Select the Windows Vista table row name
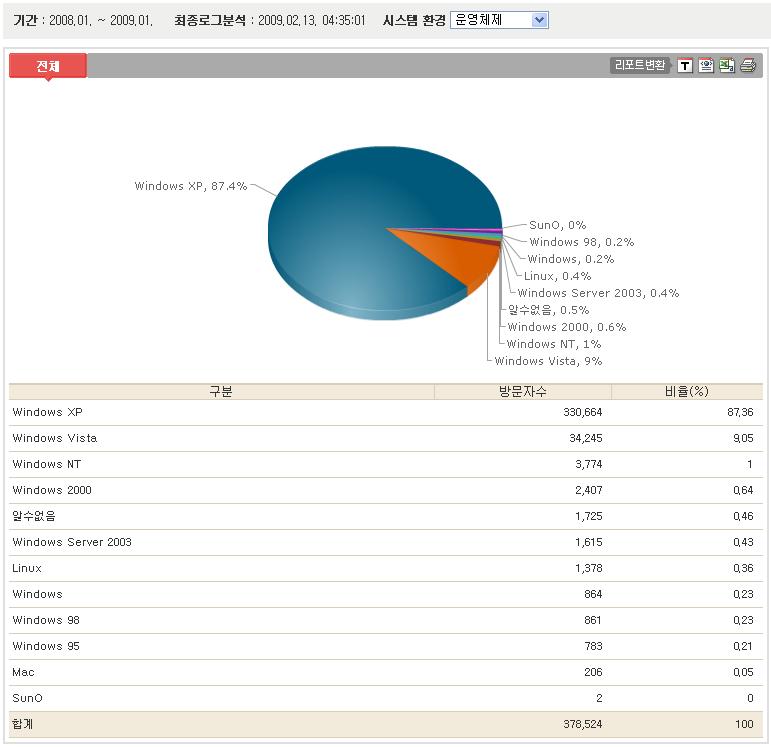 tap(55, 438)
